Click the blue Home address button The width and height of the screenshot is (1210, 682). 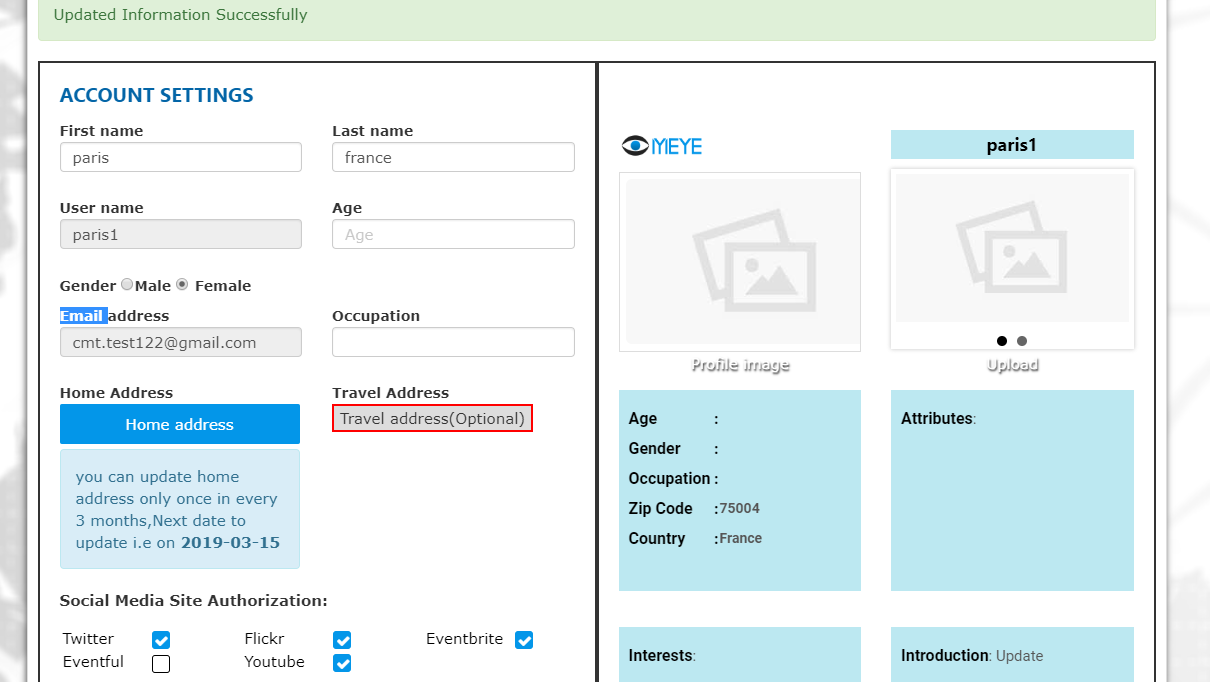pyautogui.click(x=180, y=424)
